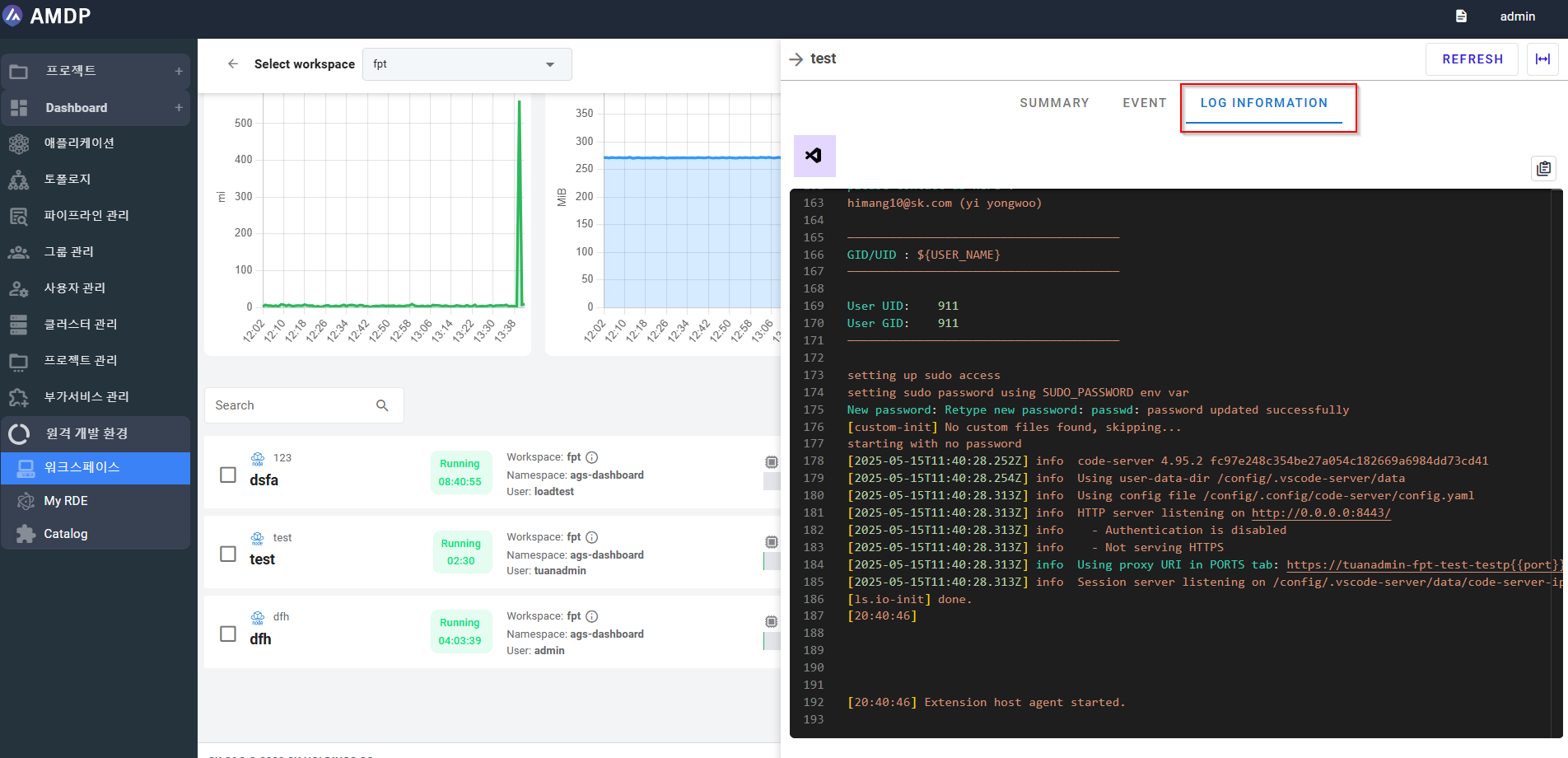Click the AMDP logo icon
Image resolution: width=1568 pixels, height=758 pixels.
(x=13, y=16)
